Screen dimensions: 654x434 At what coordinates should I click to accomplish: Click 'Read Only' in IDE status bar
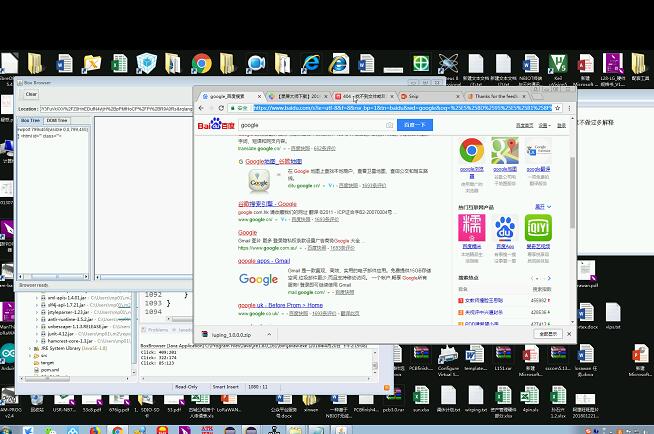186,387
